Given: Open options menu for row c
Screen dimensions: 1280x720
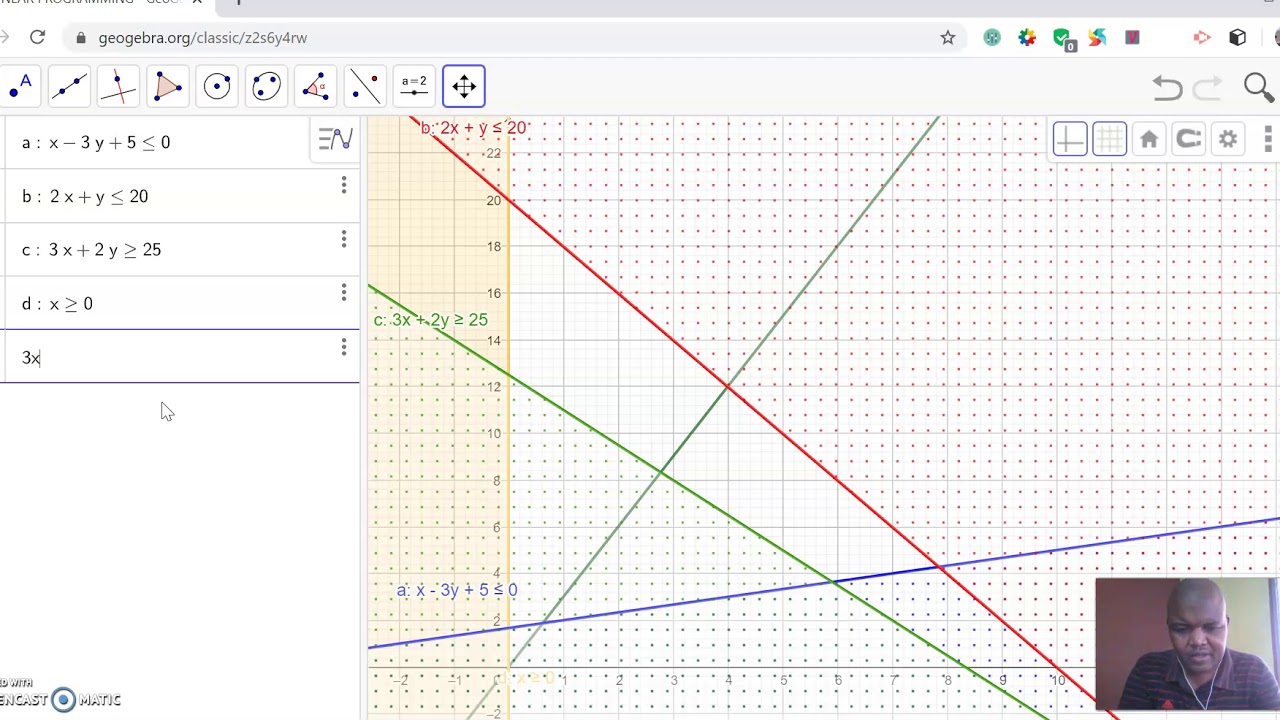Looking at the screenshot, I should click(x=344, y=240).
